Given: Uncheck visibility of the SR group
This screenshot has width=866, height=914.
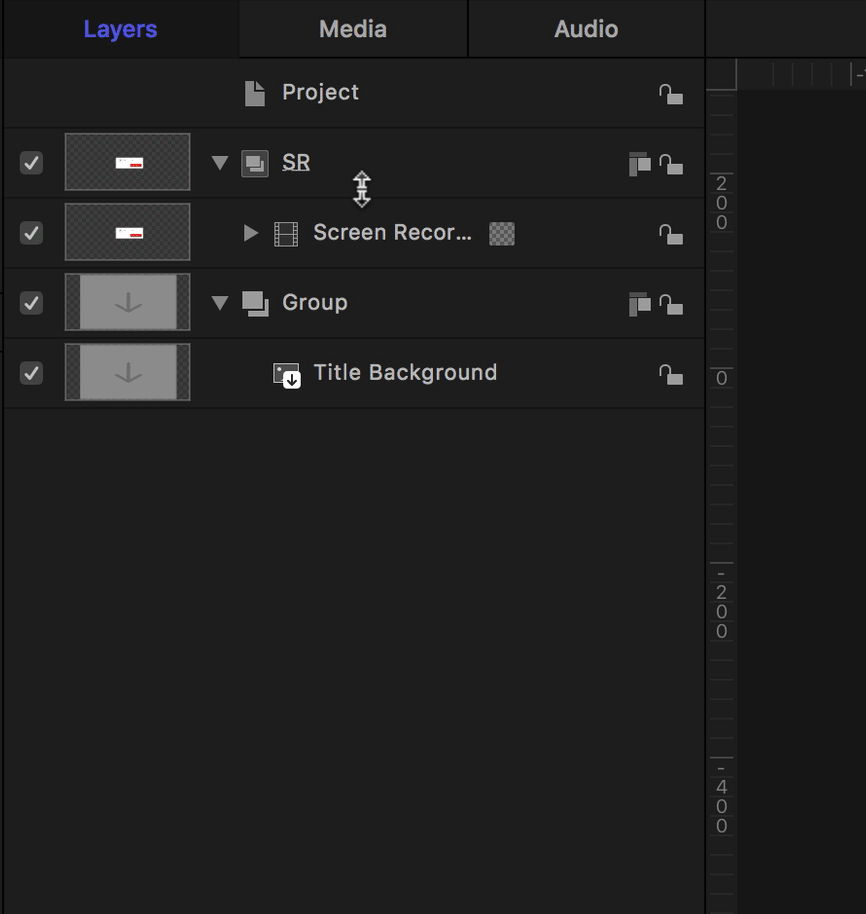Looking at the screenshot, I should (x=31, y=163).
